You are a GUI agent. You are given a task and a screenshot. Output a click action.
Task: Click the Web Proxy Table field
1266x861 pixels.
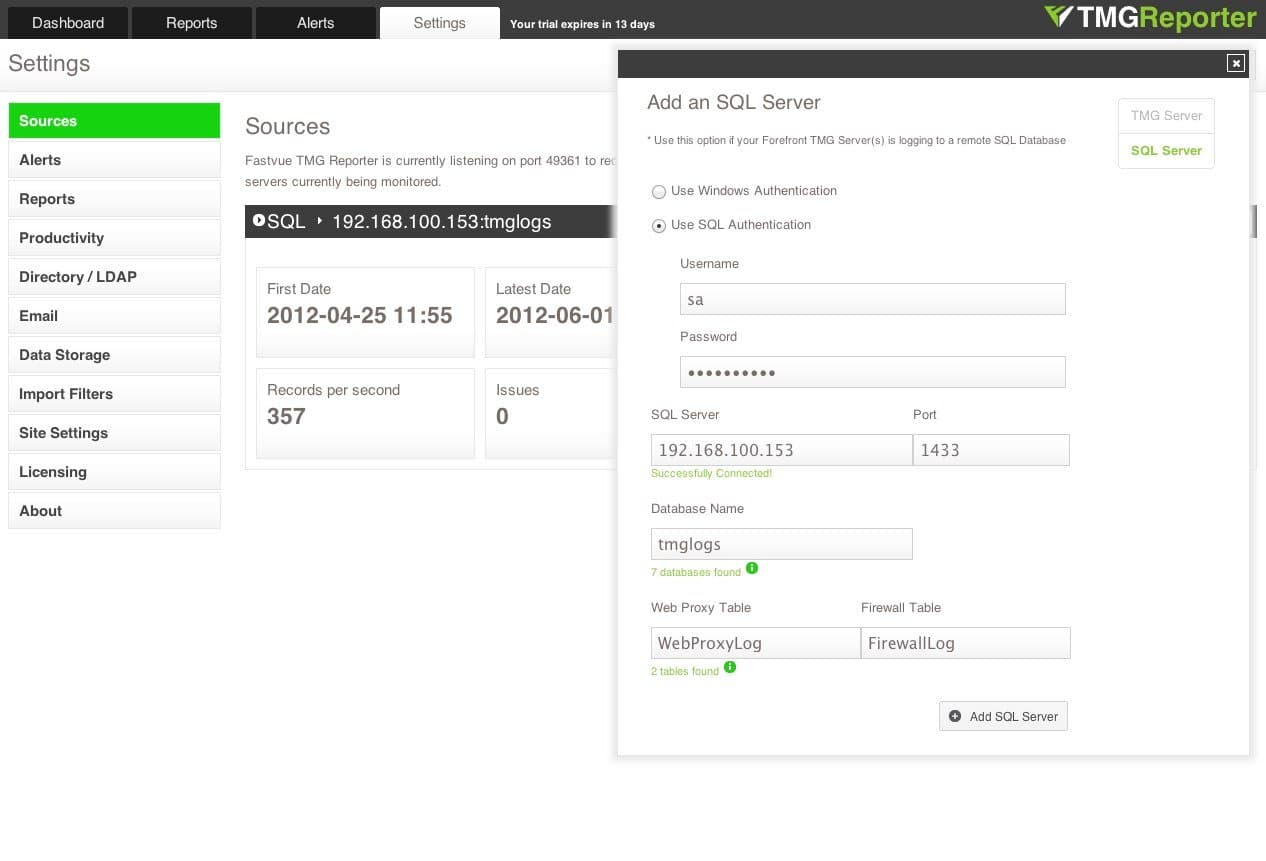click(x=755, y=643)
